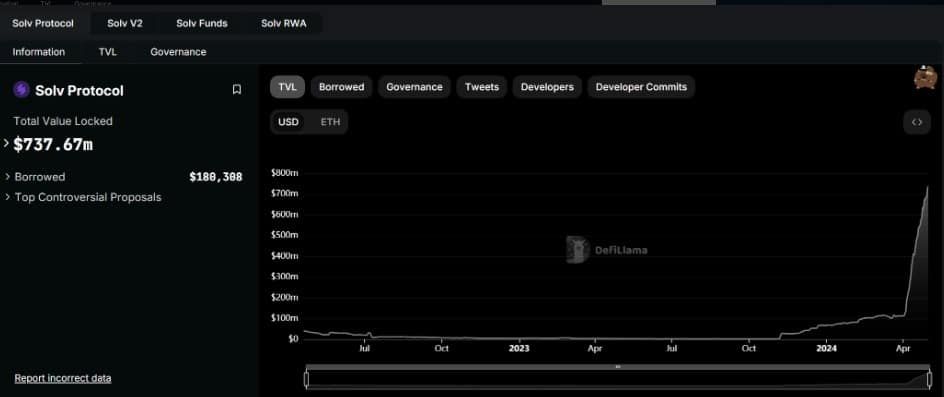
Task: Toggle the Developers chart series
Action: [x=547, y=87]
